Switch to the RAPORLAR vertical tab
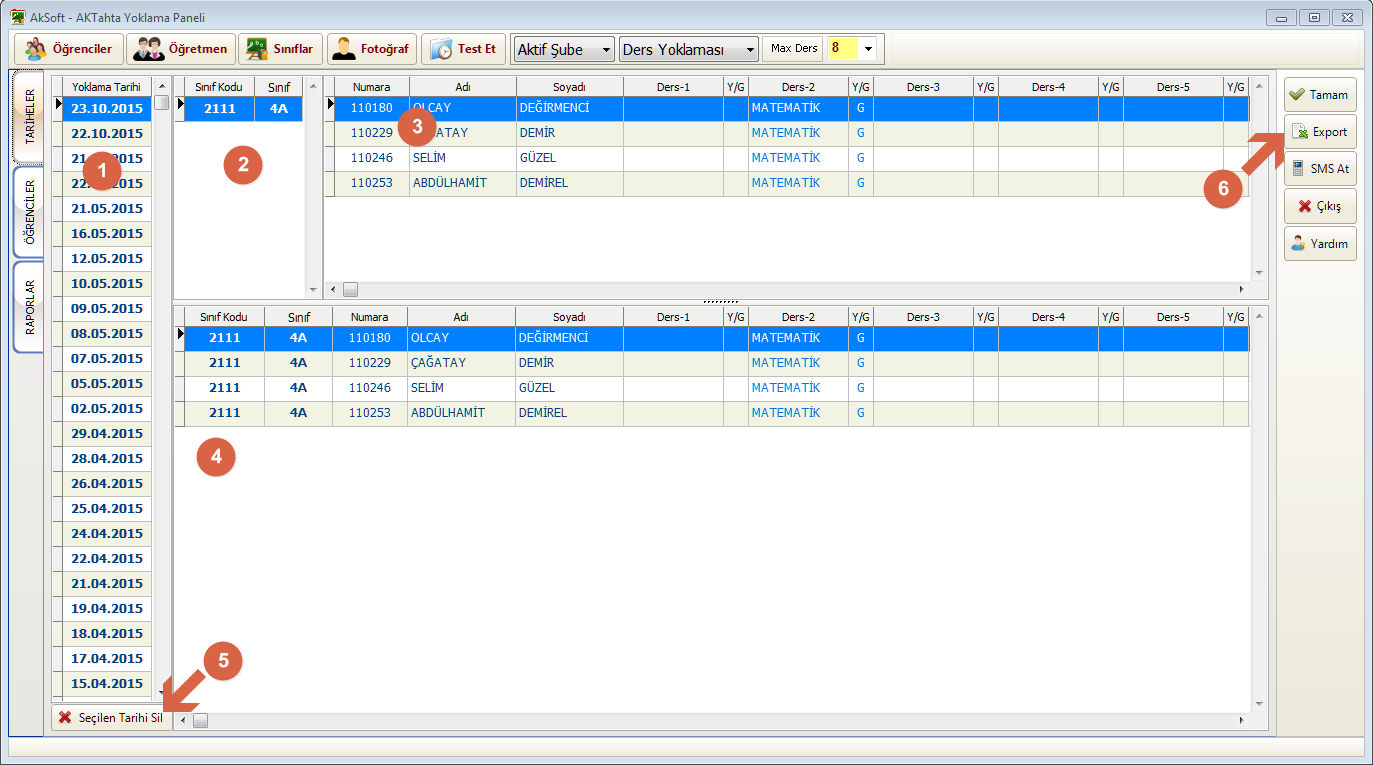The width and height of the screenshot is (1373, 765). coord(29,307)
